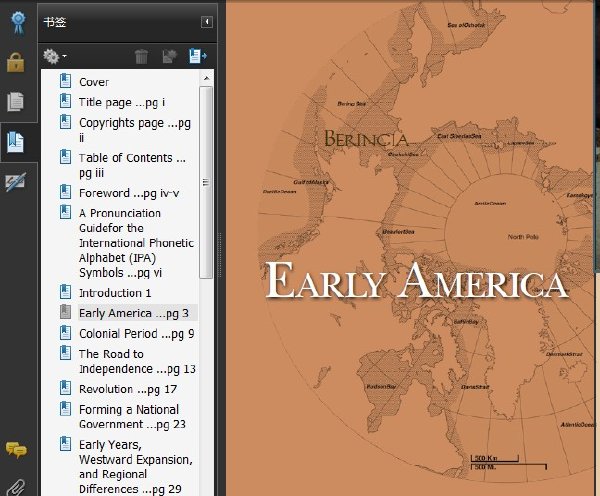Viewport: 600px width, 496px height.
Task: Click the North Pole label on map
Action: (523, 237)
